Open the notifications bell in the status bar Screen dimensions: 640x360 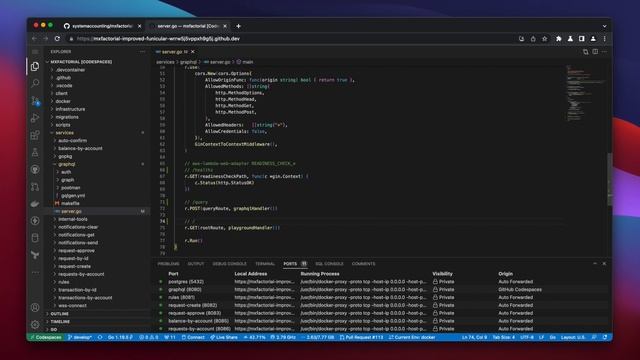click(x=605, y=337)
